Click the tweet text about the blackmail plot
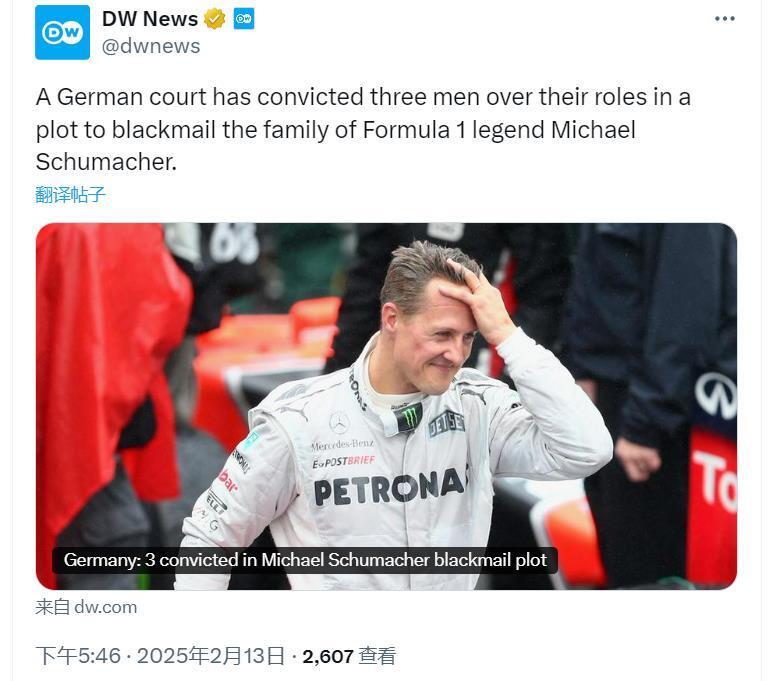 [363, 129]
